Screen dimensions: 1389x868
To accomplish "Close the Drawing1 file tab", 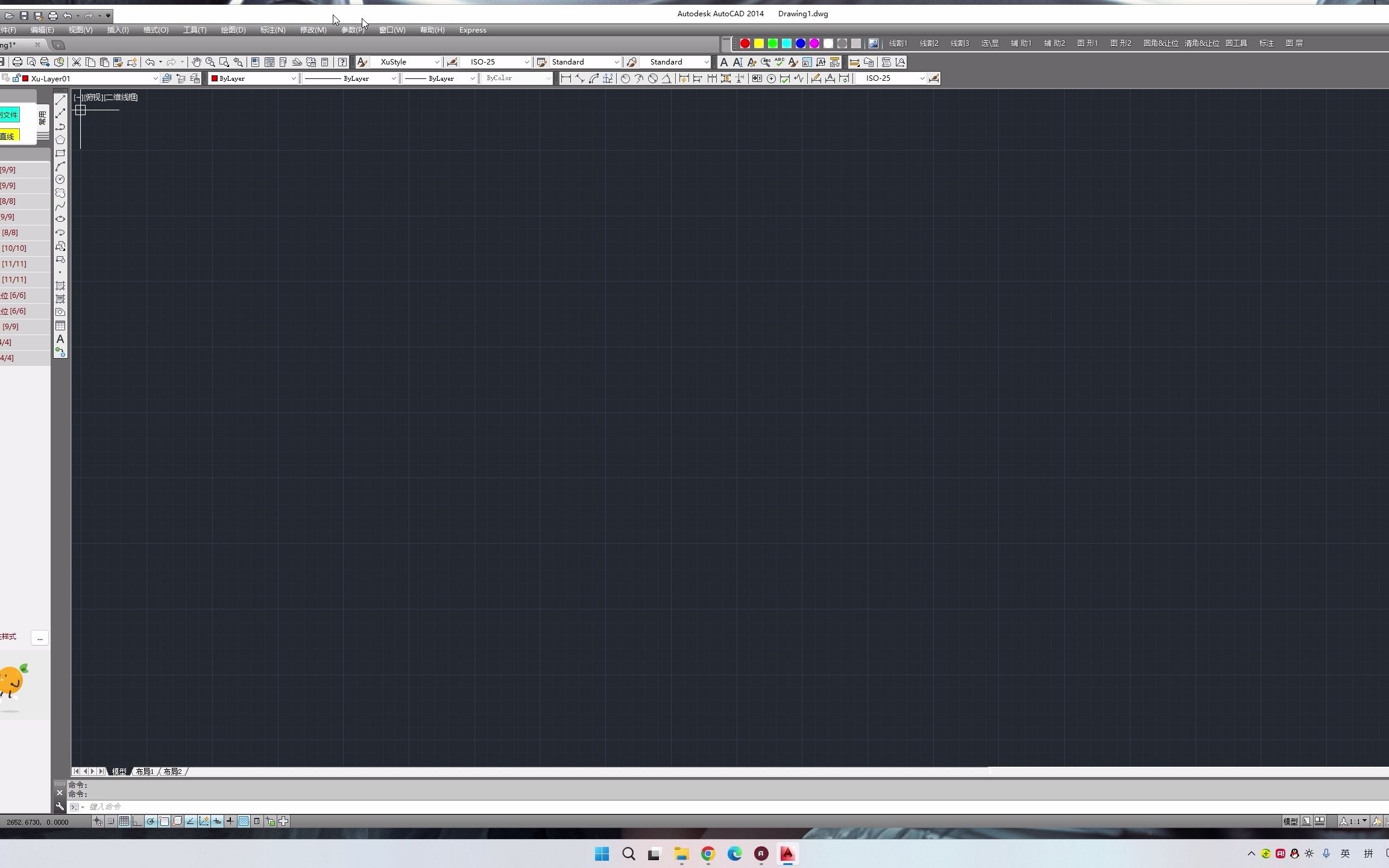I will pos(37,45).
